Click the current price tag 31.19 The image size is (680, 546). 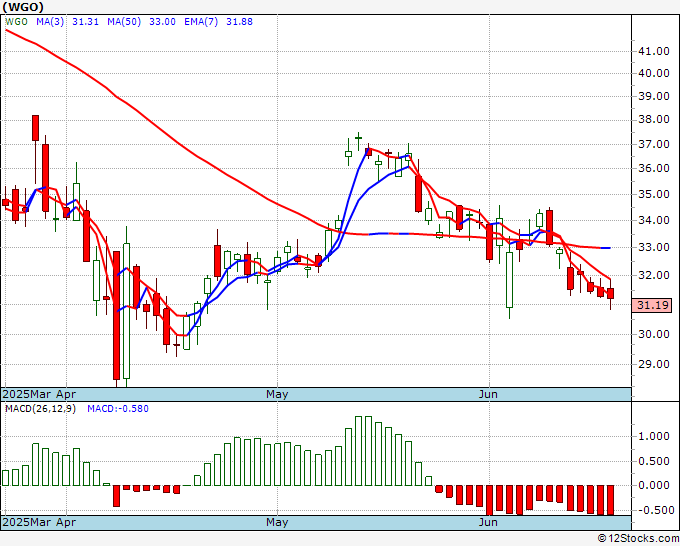pos(651,305)
